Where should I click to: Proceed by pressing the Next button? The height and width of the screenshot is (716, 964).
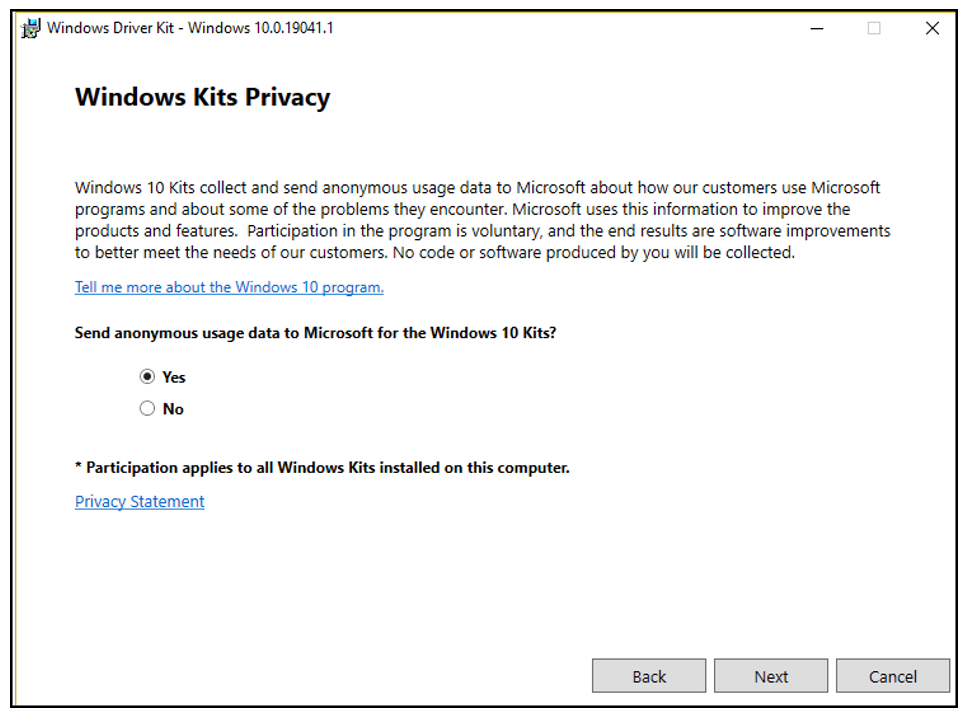coord(771,676)
